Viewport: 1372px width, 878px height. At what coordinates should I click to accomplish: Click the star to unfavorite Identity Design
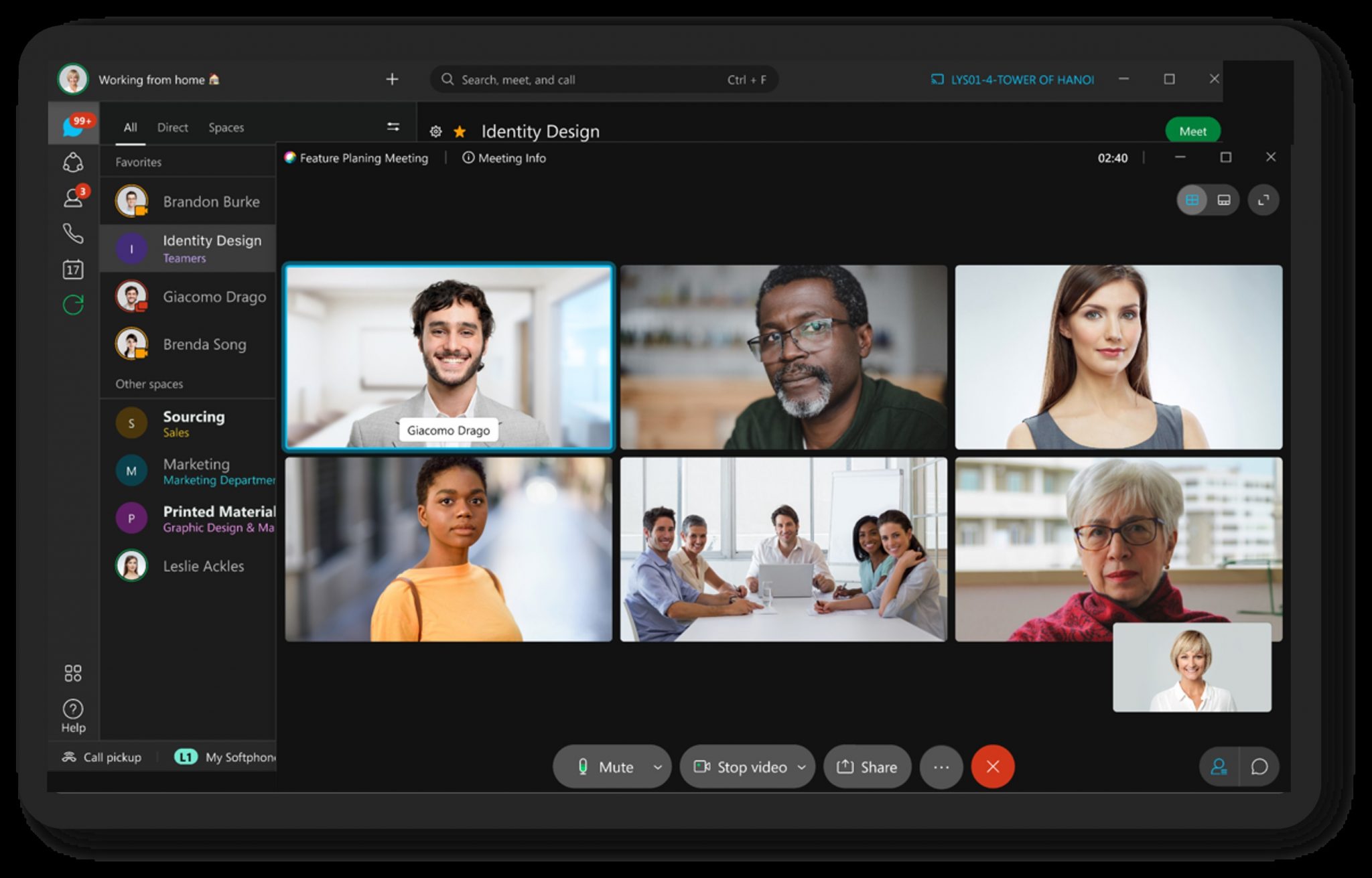460,131
